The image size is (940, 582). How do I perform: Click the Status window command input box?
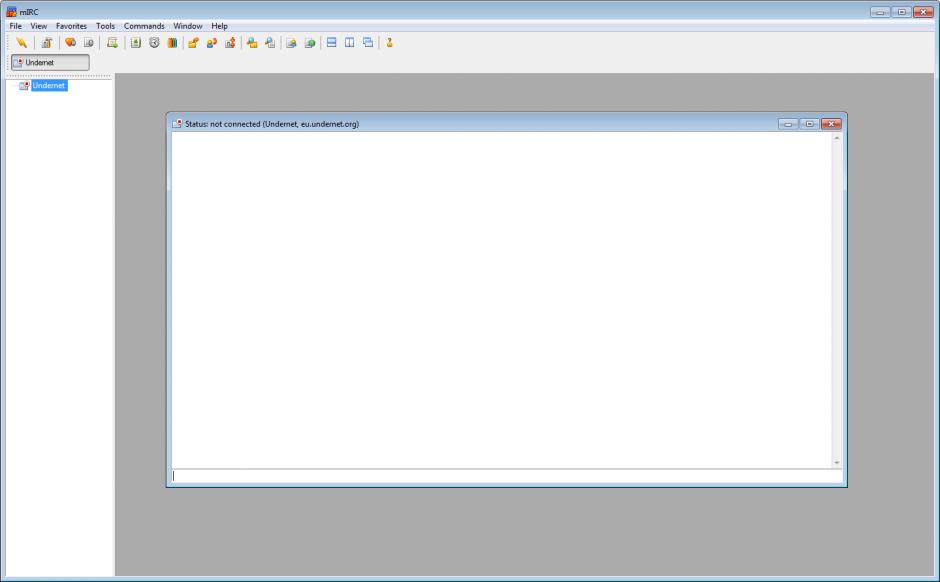click(507, 476)
